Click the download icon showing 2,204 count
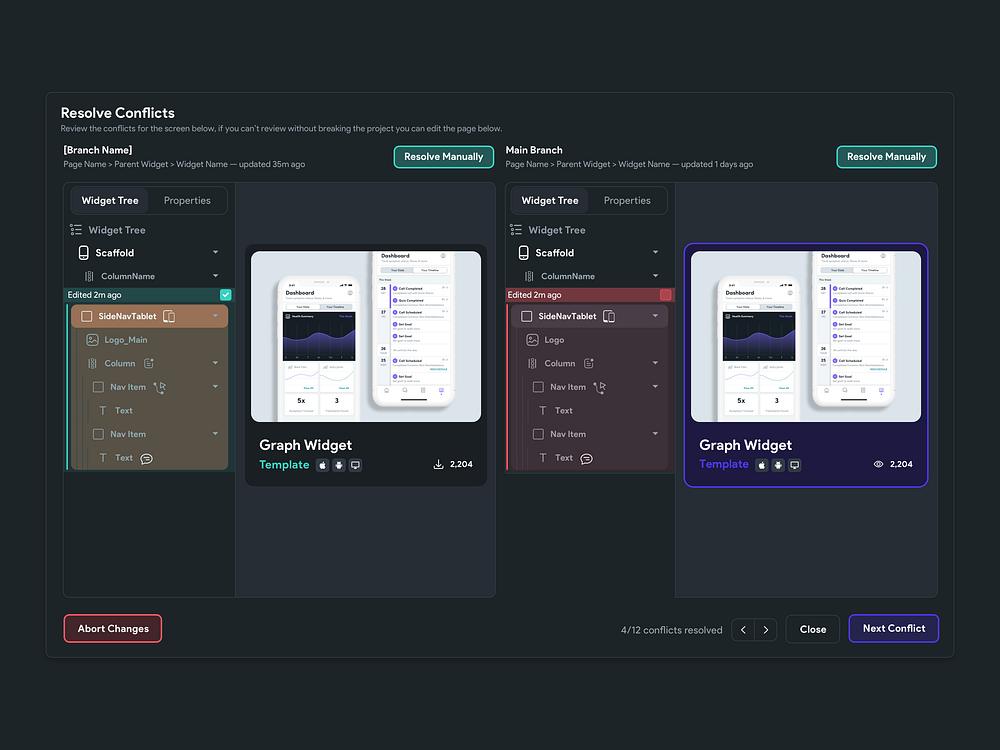 437,464
